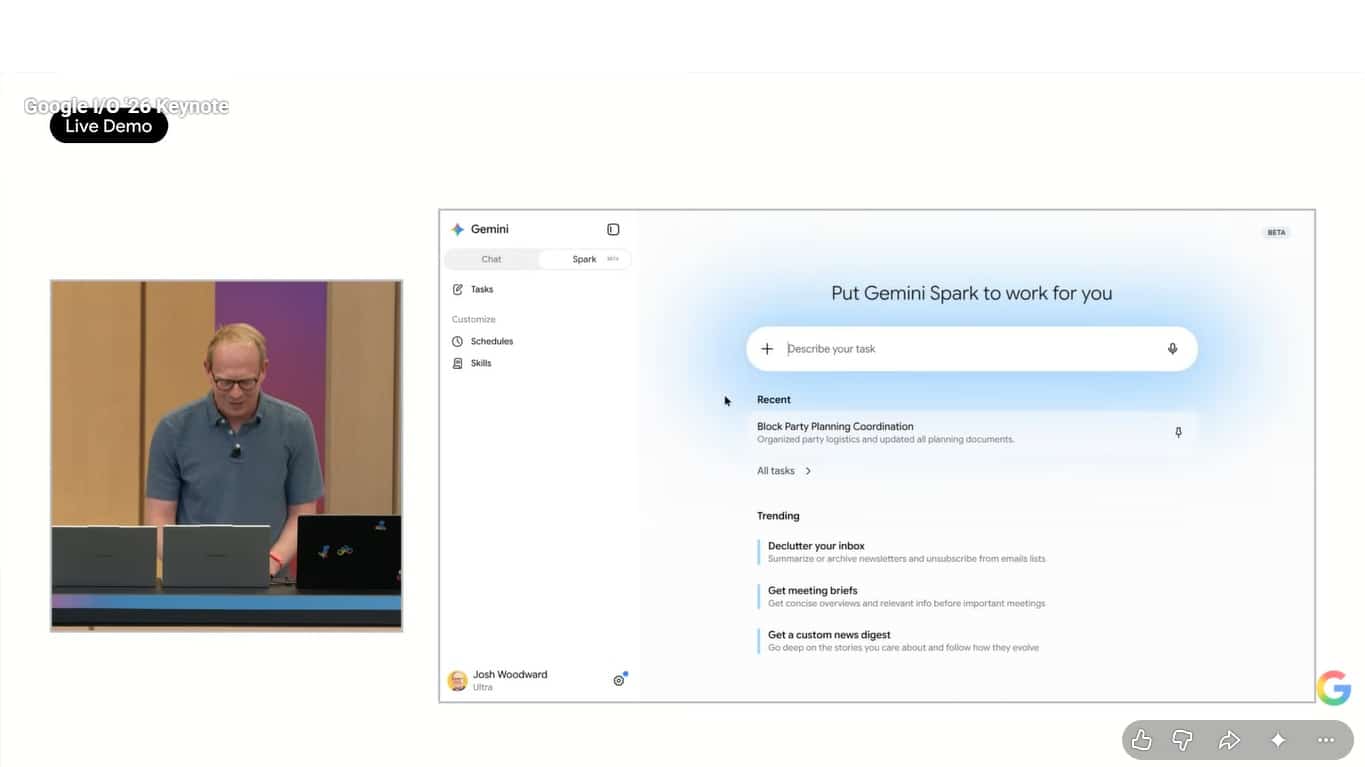Like the video with thumbs up

(x=1141, y=740)
